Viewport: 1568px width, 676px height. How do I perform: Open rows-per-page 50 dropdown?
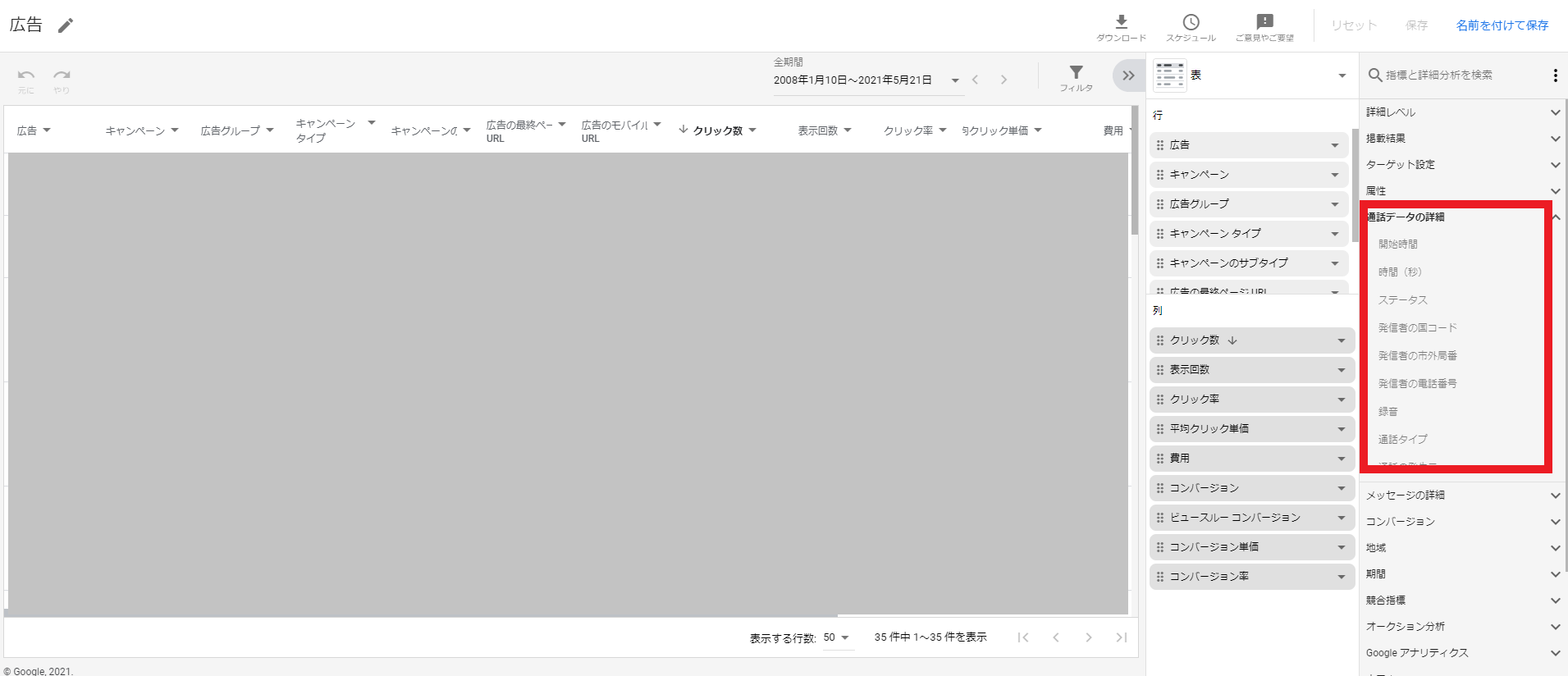point(837,637)
